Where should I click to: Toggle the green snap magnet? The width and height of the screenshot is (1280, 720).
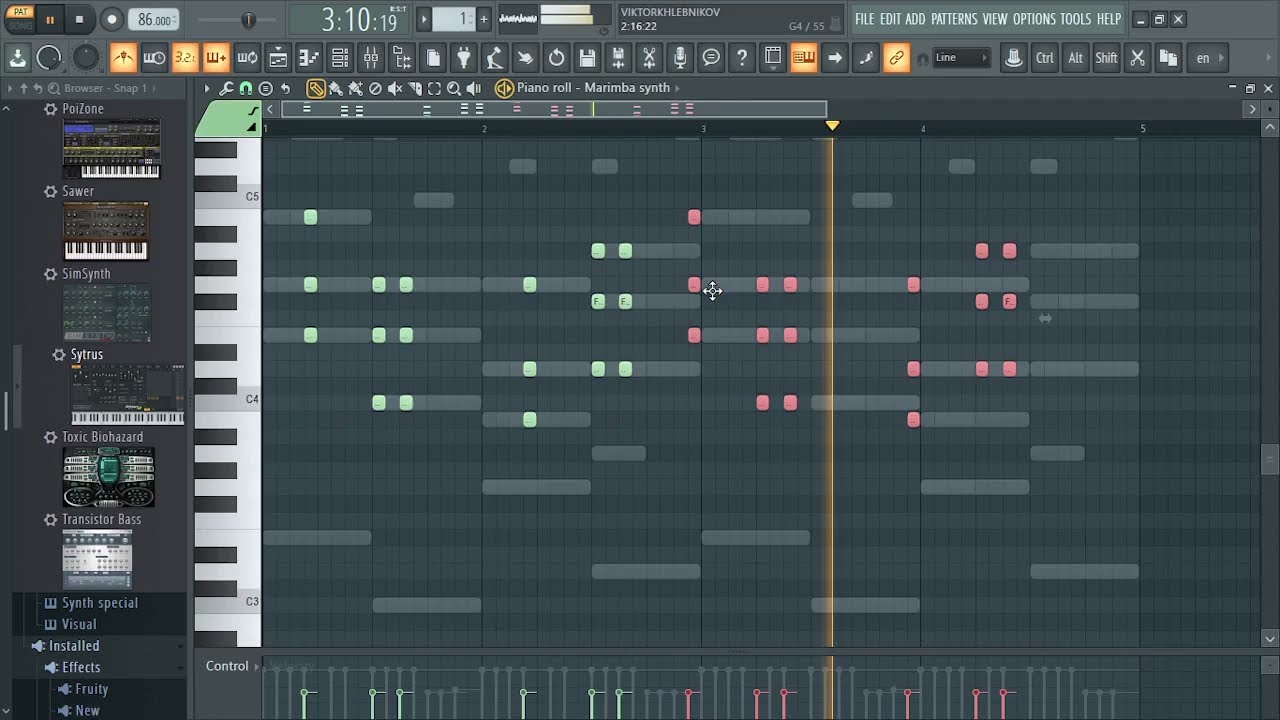pos(246,88)
